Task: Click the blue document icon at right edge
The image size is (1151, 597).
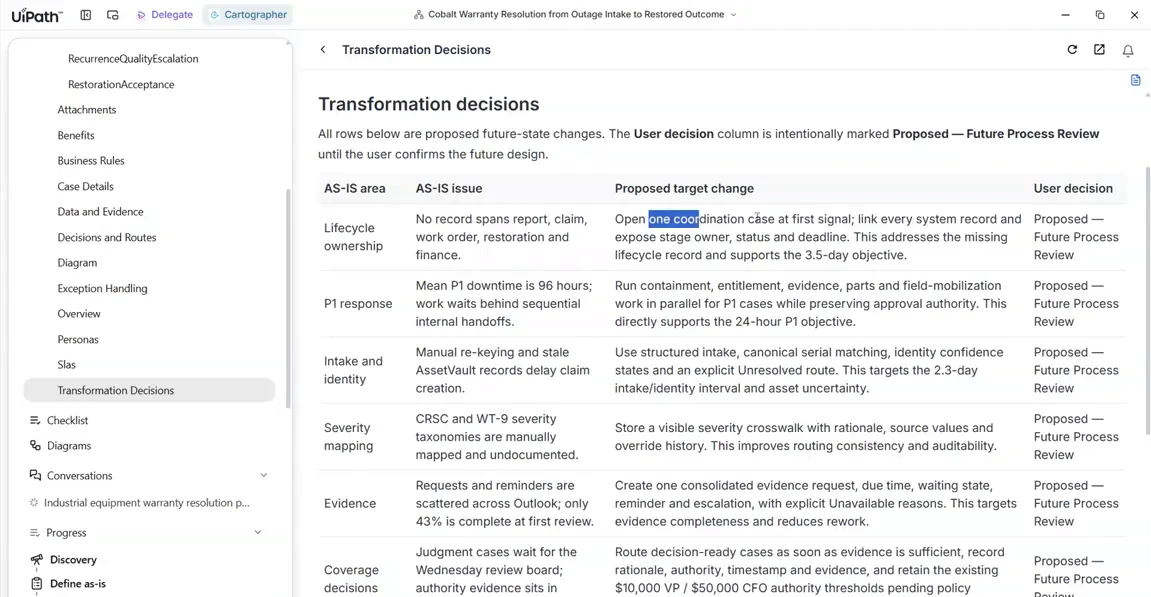Action: click(1136, 80)
